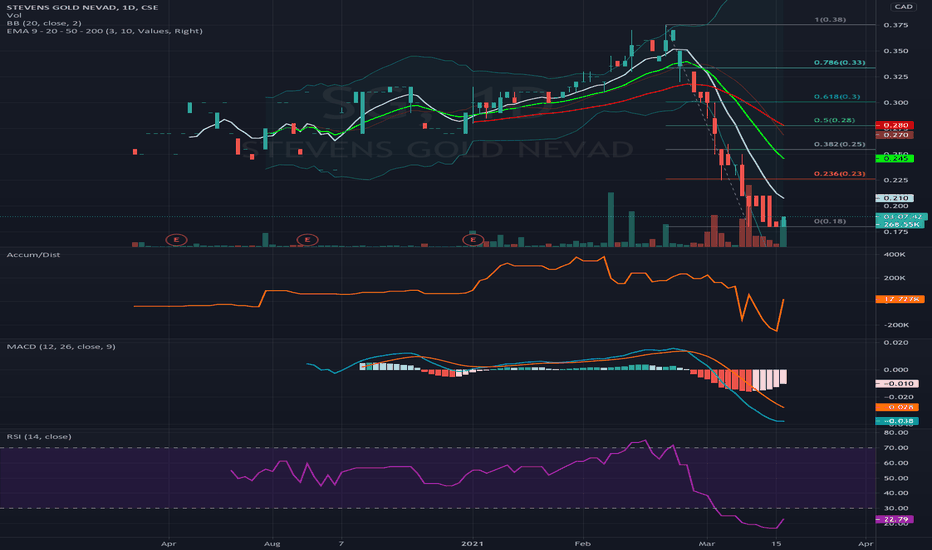Viewport: 932px width, 550px height.
Task: Click the teal -0.038 MACD value tag
Action: point(897,421)
